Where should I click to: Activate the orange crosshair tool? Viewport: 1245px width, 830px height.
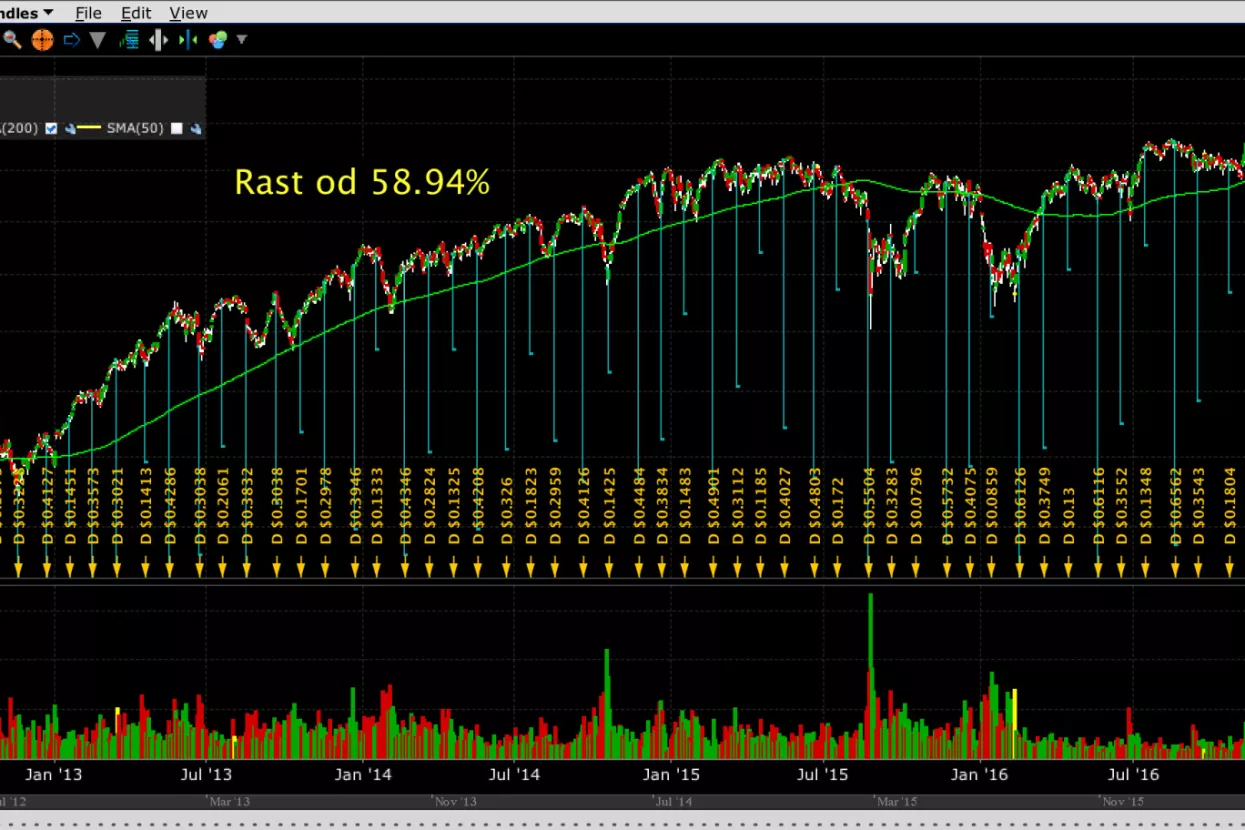(42, 40)
